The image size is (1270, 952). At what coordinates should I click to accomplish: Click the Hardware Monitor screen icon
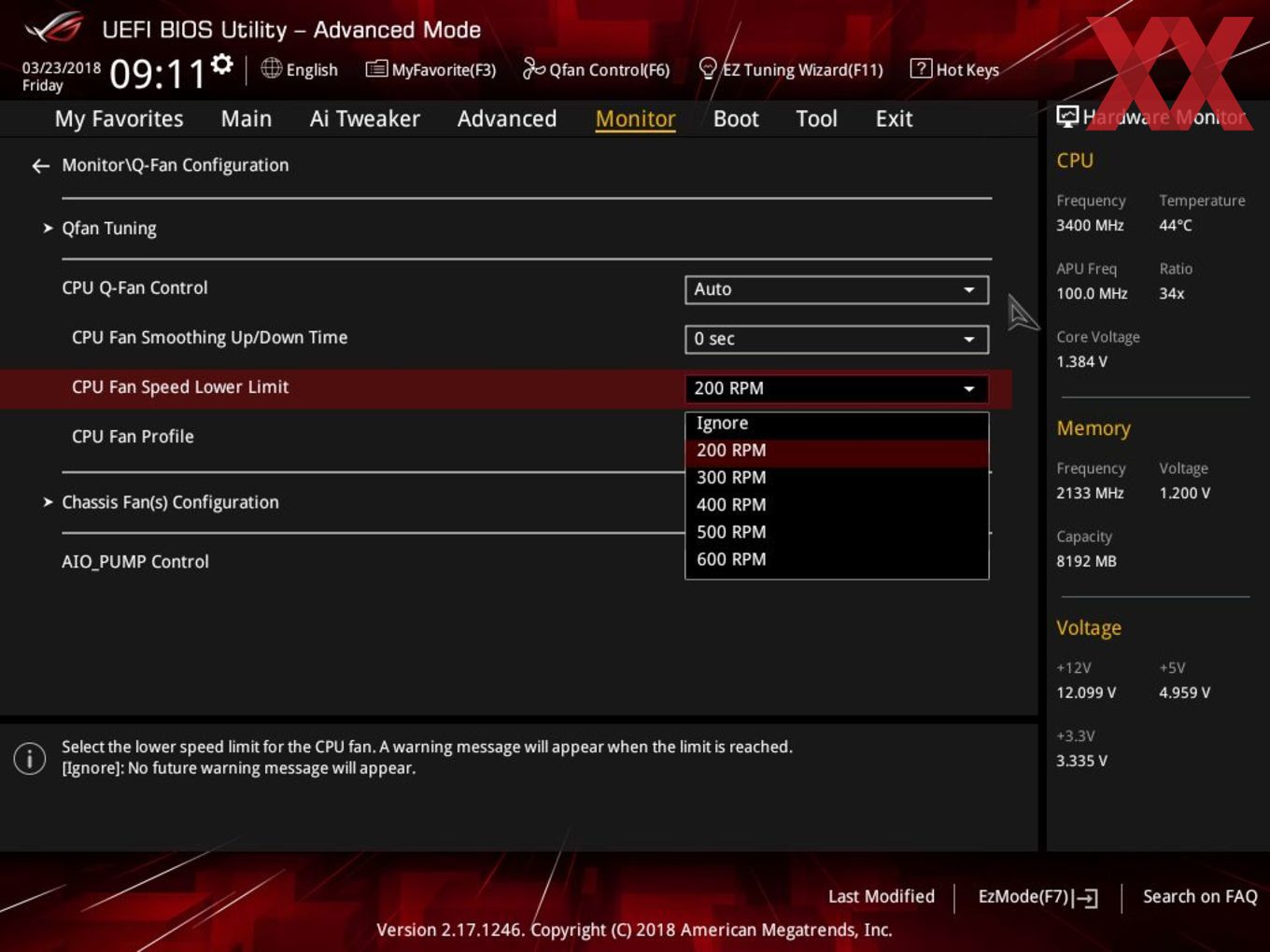tap(1067, 117)
